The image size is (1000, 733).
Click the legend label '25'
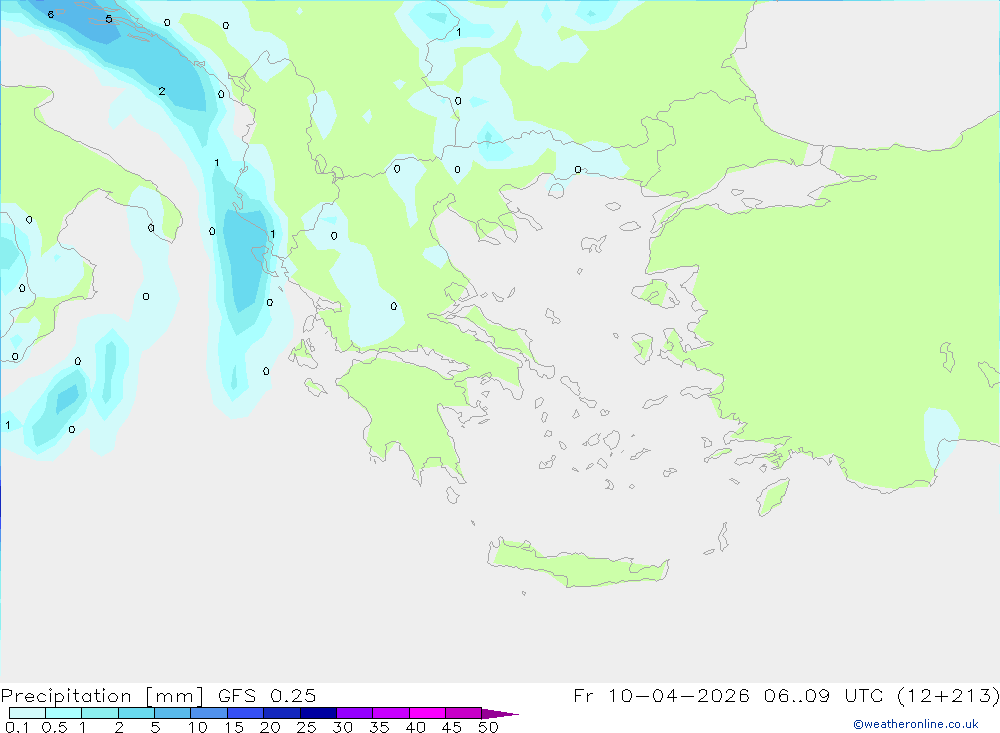307,727
